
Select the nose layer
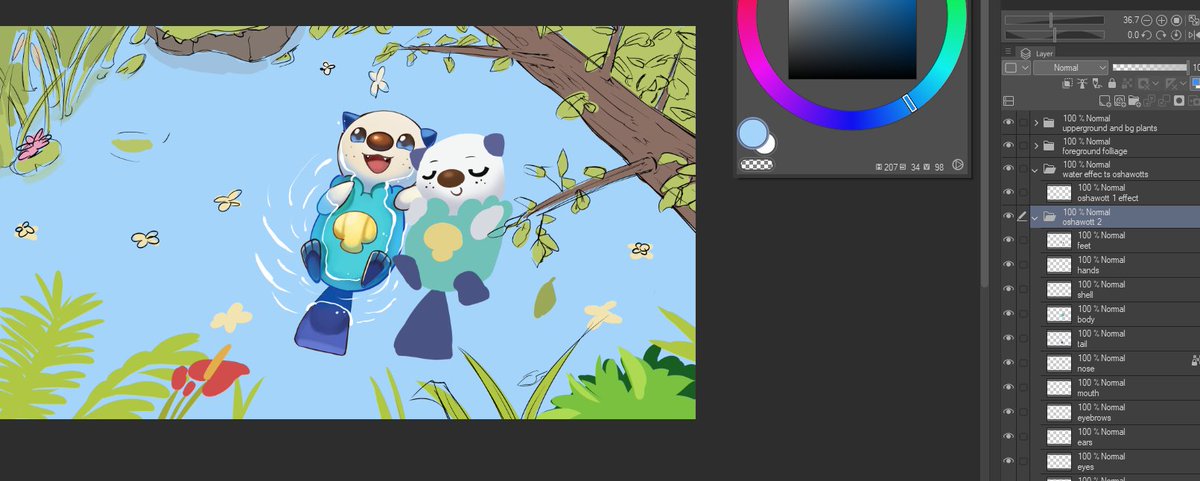1115,363
